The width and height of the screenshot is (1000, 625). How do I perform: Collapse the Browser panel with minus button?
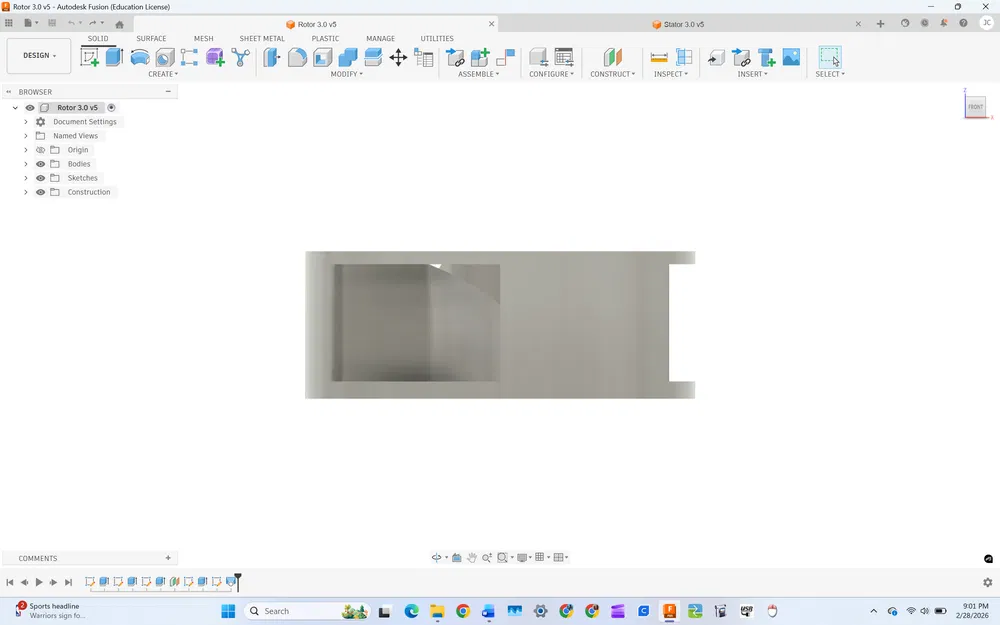coord(168,92)
